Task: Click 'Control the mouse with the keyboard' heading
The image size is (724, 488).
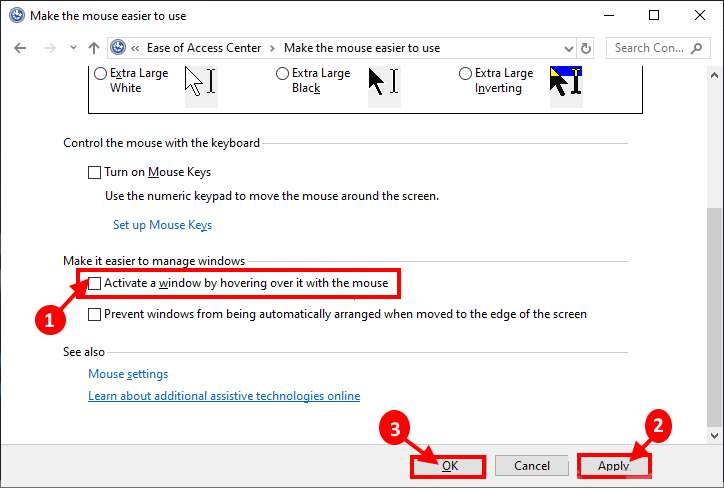Action: coord(162,143)
